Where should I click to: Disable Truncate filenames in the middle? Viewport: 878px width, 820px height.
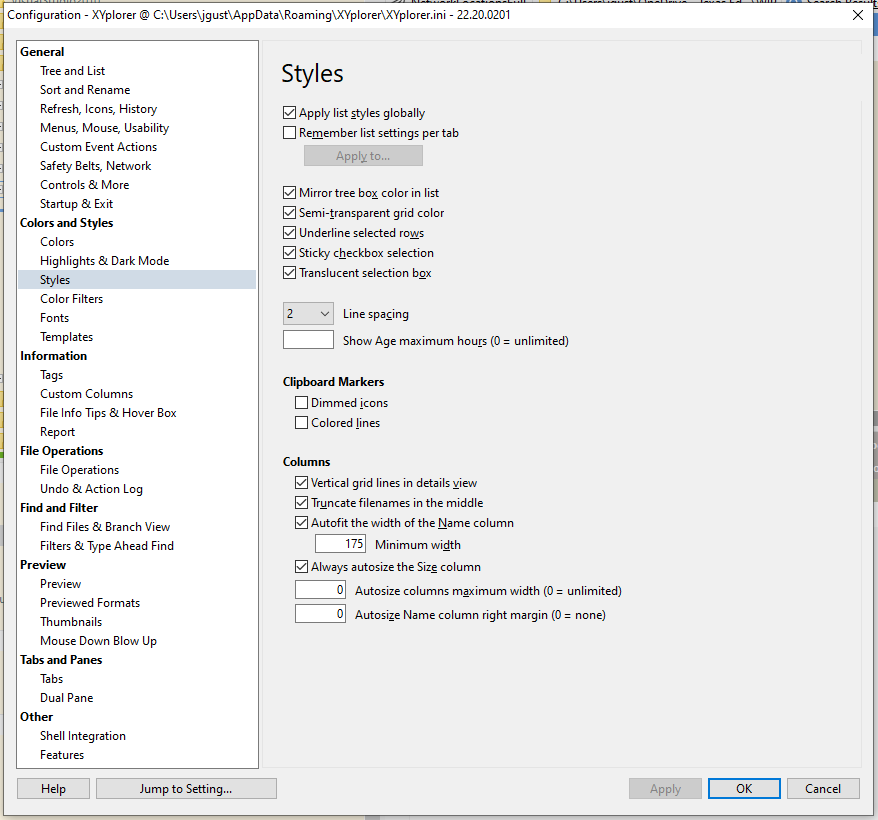(x=302, y=502)
